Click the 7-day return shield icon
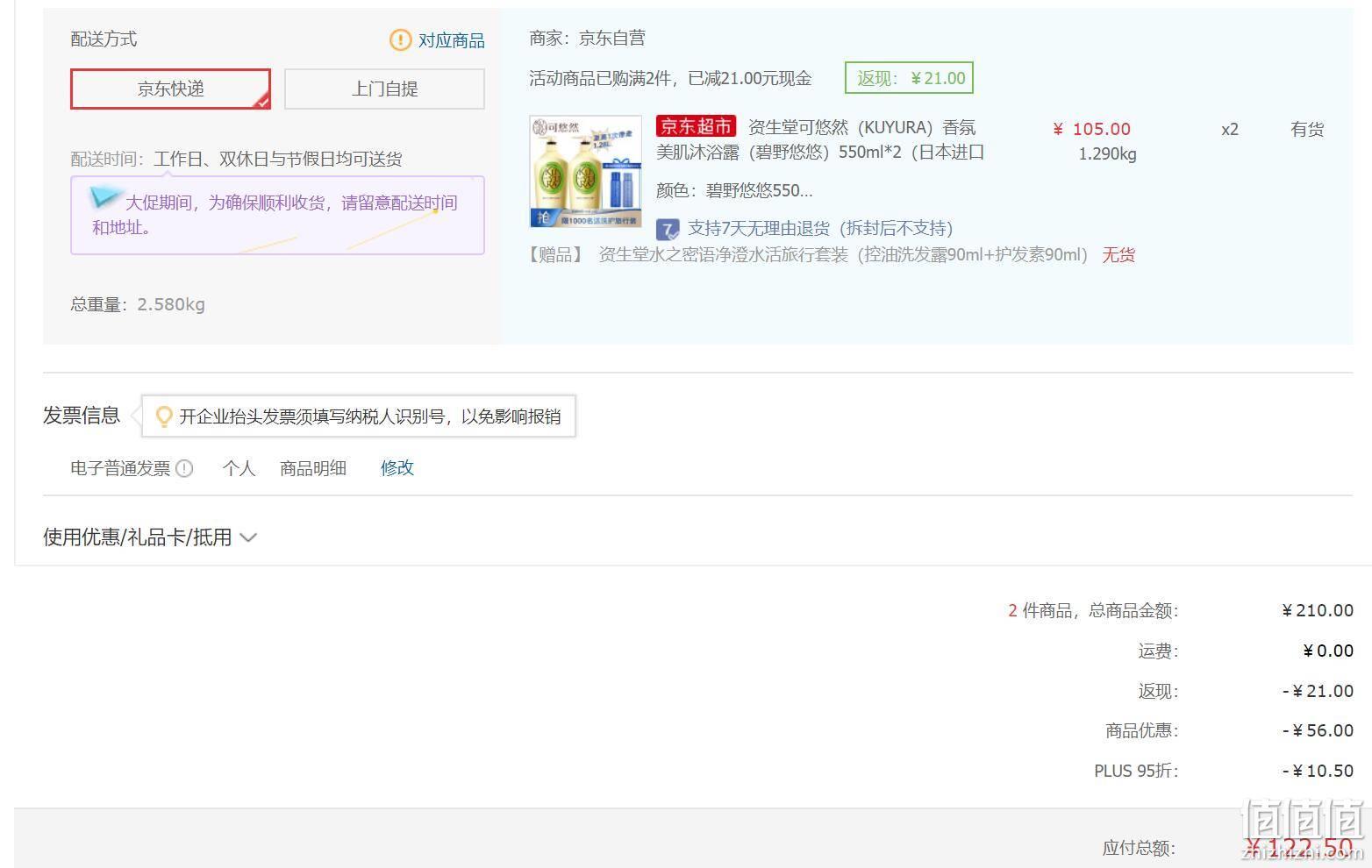1372x868 pixels. 668,230
